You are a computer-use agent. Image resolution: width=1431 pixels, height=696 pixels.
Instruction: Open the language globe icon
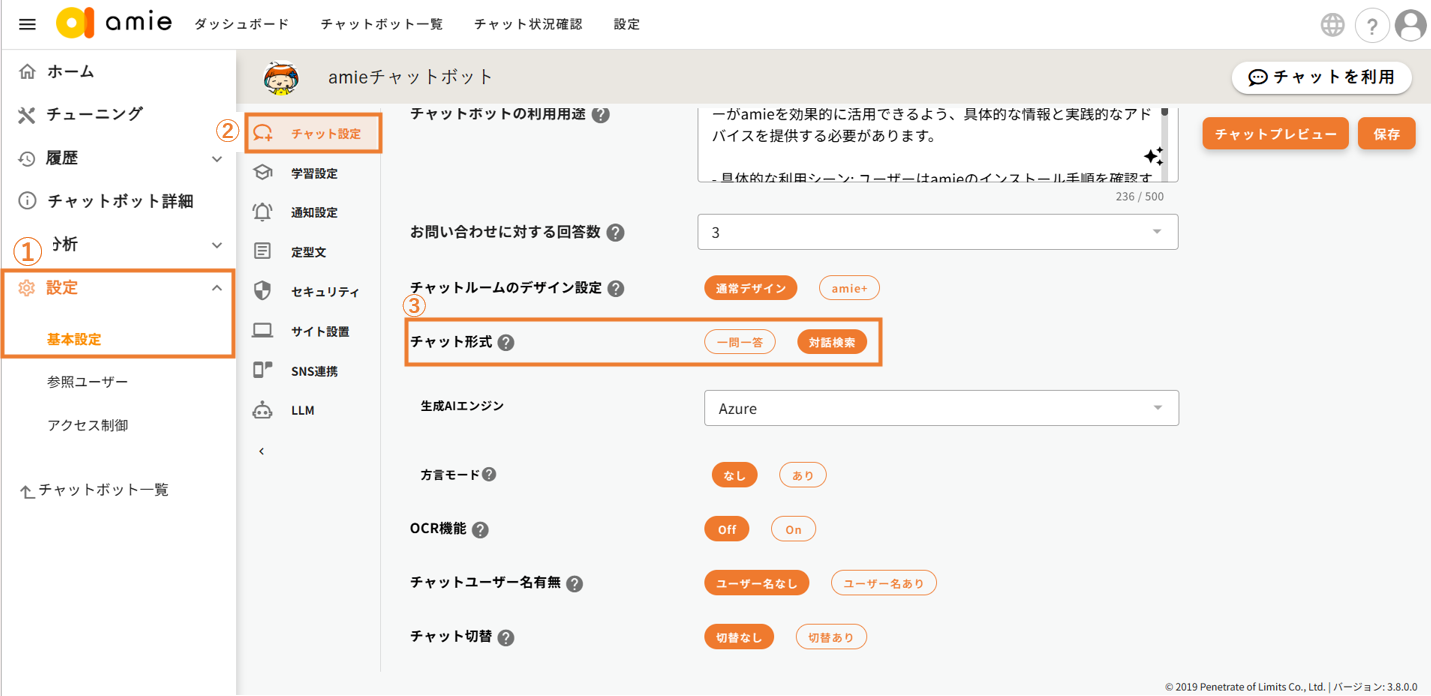click(1332, 25)
